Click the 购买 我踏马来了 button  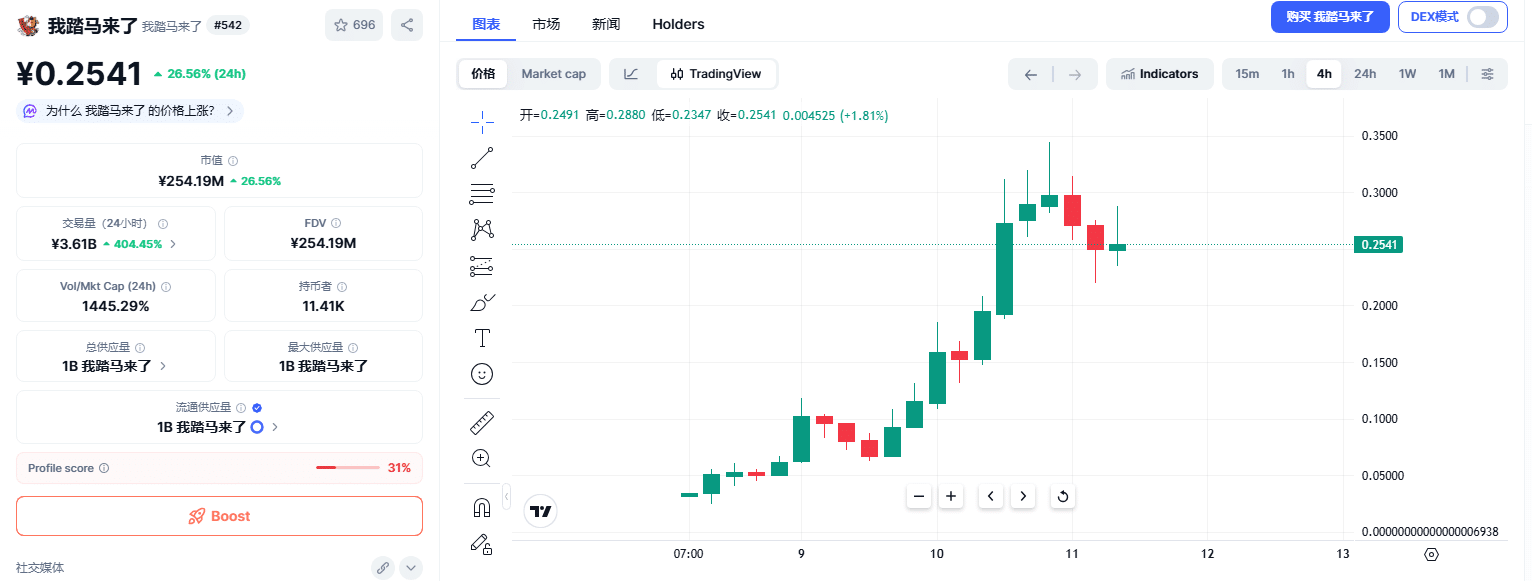click(1329, 17)
